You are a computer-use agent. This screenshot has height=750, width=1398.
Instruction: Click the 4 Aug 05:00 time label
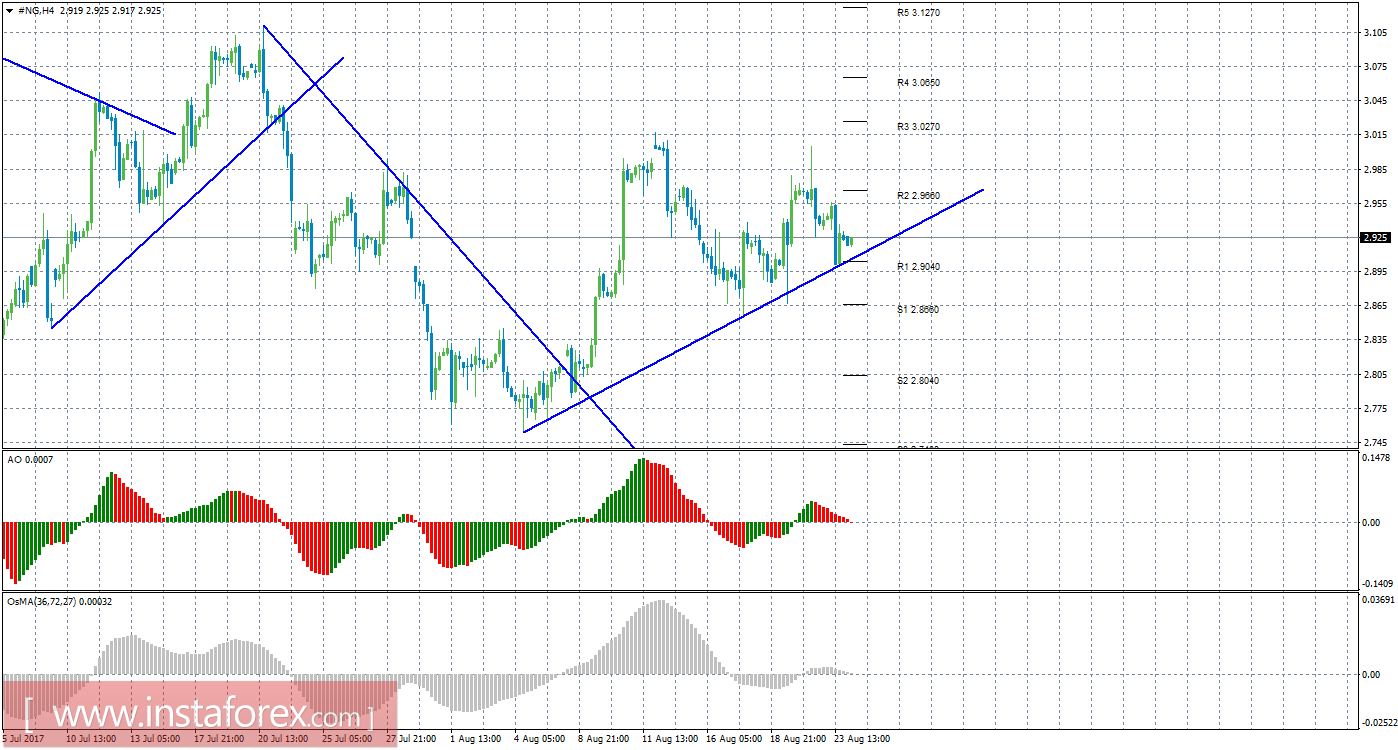coord(539,739)
